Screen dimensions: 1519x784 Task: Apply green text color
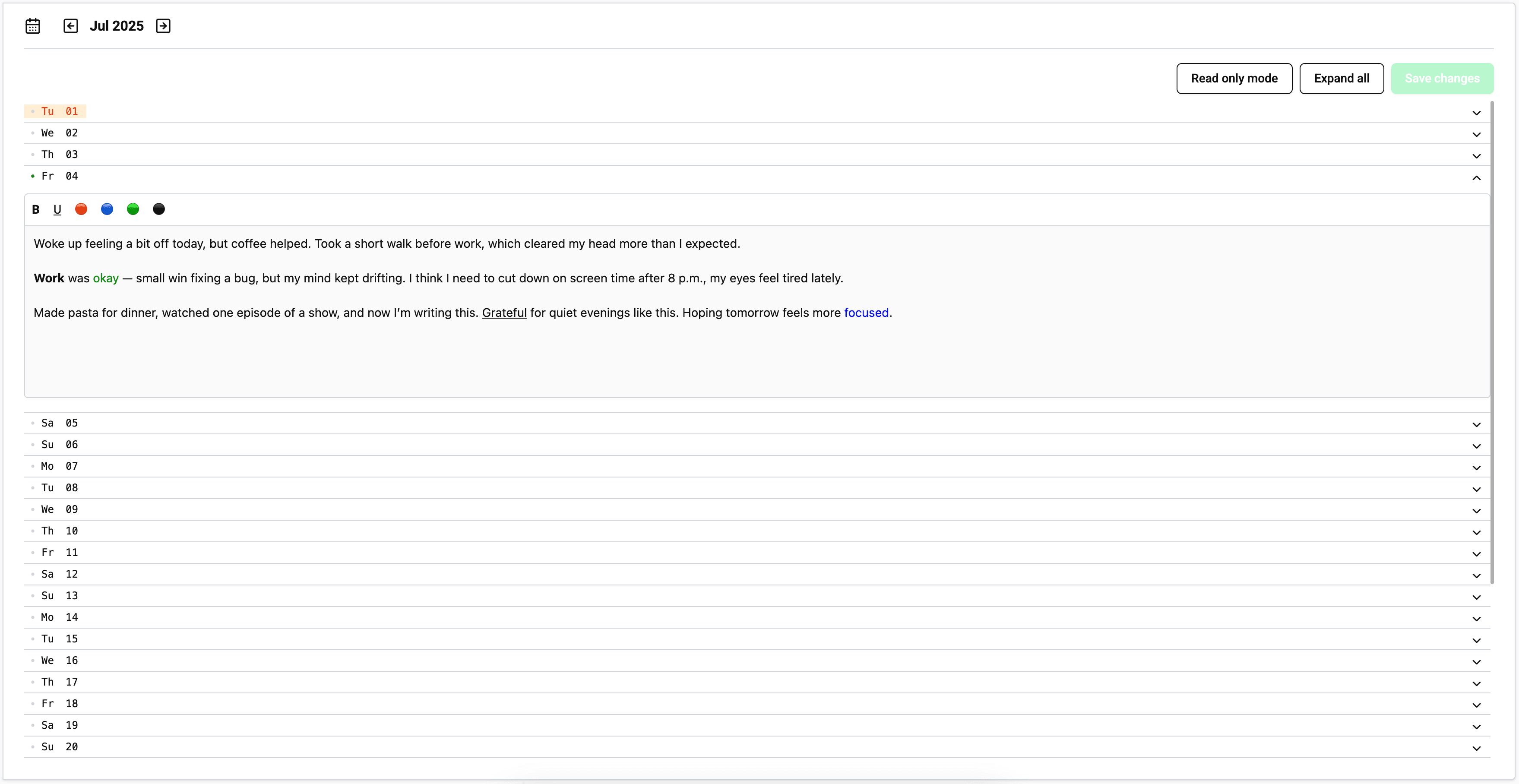[x=133, y=209]
